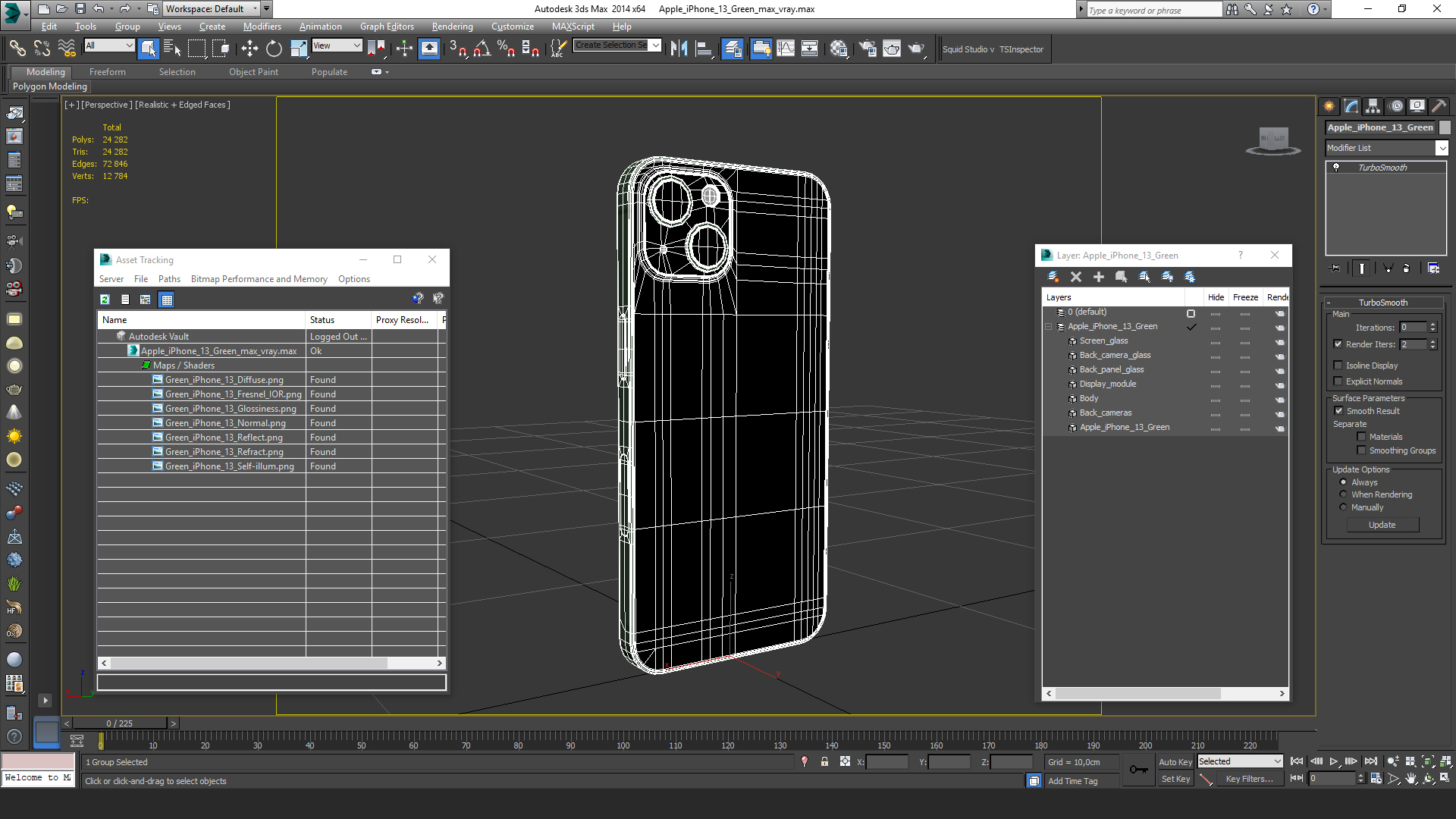
Task: Click the Mirror tool icon
Action: [679, 49]
